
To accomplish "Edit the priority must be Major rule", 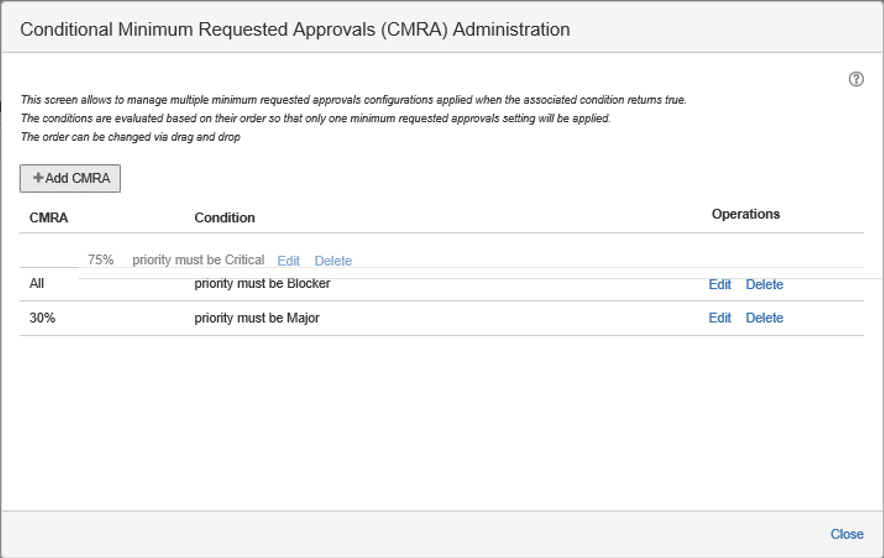I will pos(720,318).
